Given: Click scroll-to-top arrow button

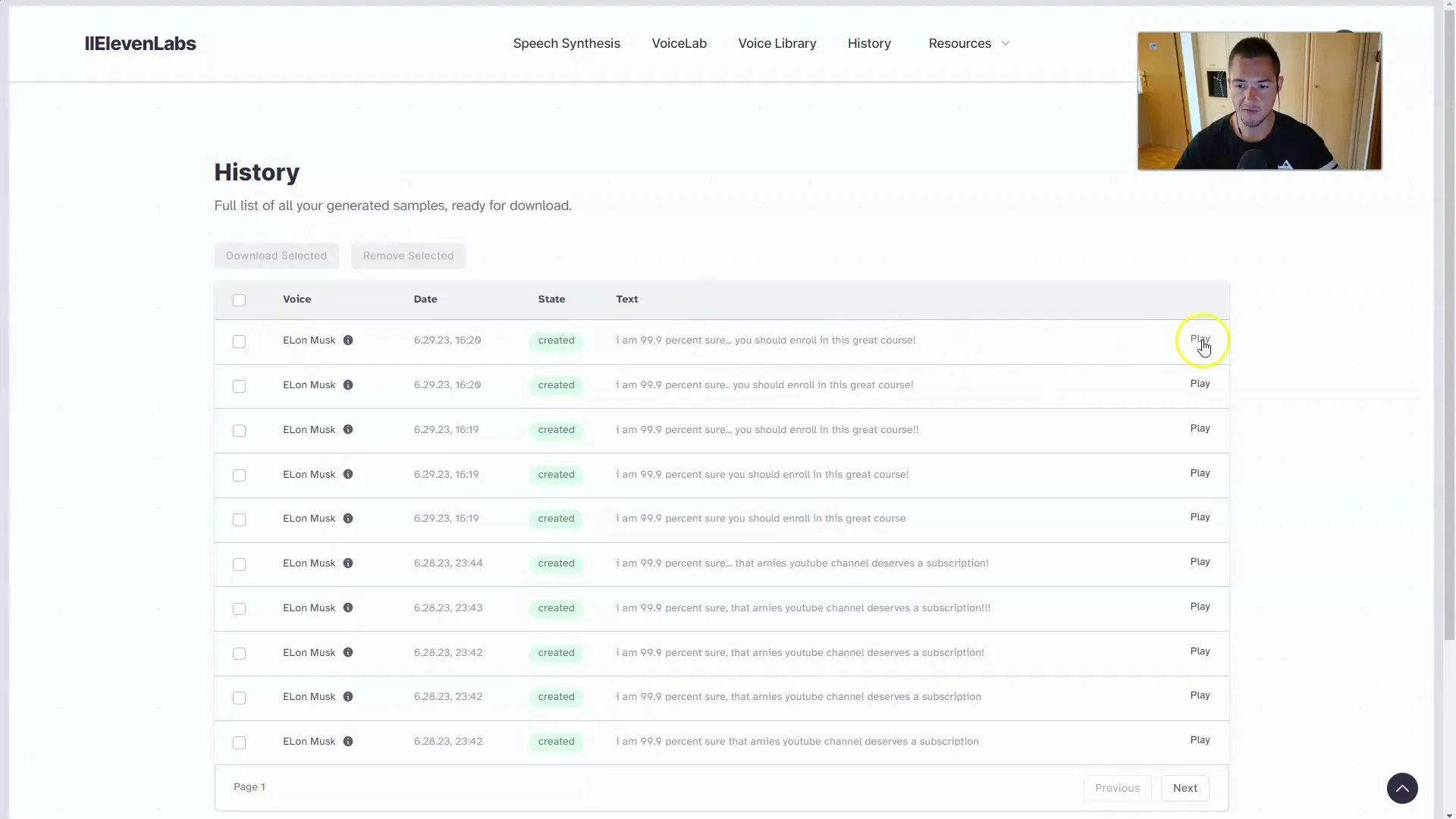Looking at the screenshot, I should tap(1402, 788).
